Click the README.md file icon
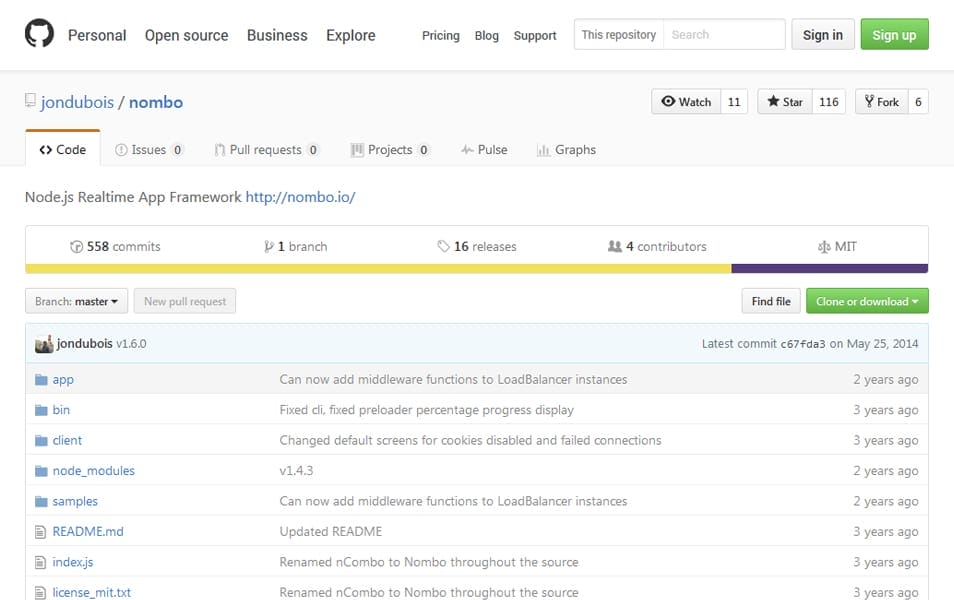The height and width of the screenshot is (600, 954). pyautogui.click(x=41, y=532)
